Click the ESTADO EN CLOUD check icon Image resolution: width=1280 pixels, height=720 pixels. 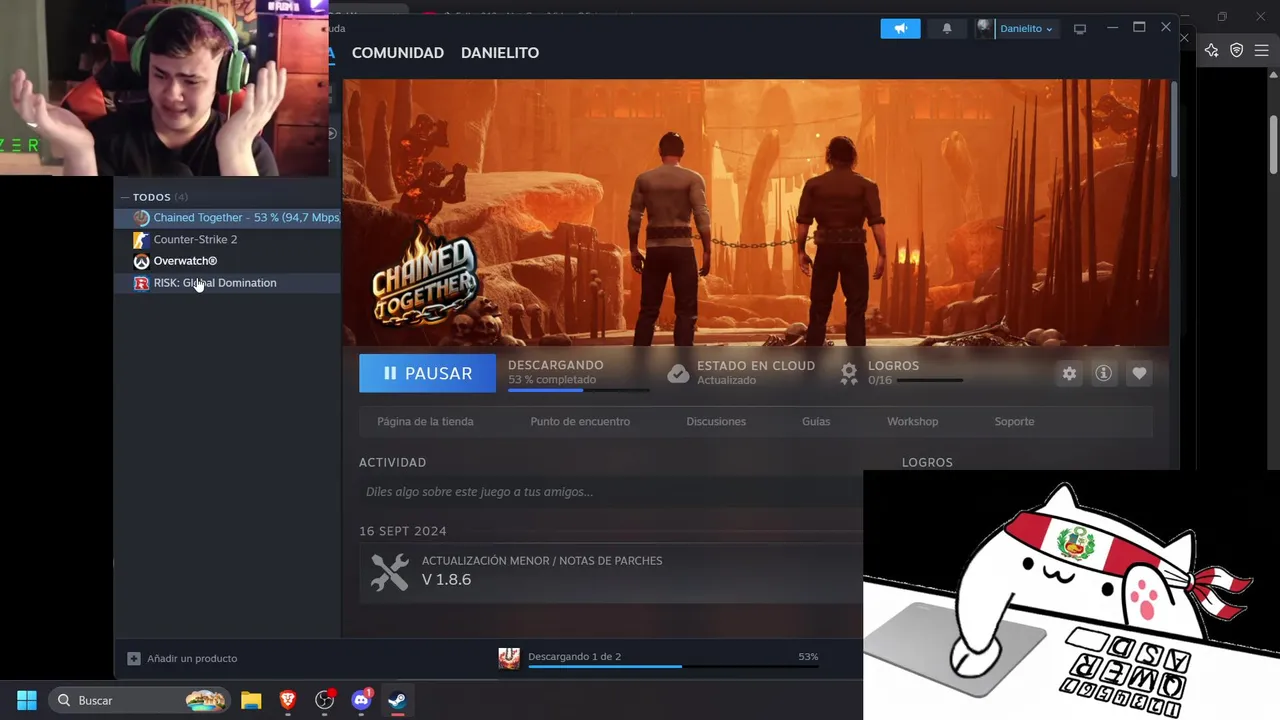tap(678, 373)
